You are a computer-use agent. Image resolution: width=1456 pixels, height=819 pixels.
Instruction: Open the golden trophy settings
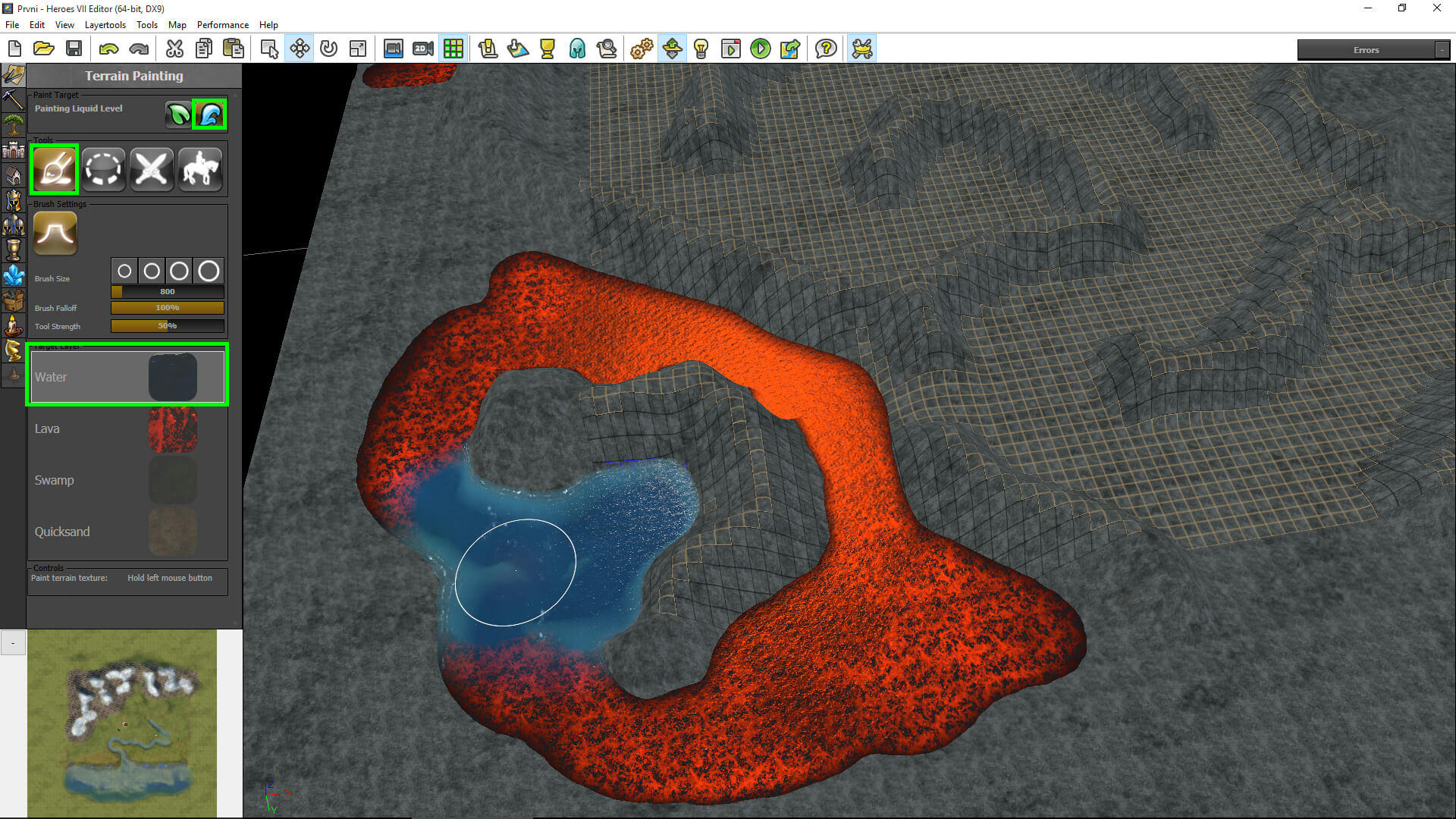click(x=548, y=49)
